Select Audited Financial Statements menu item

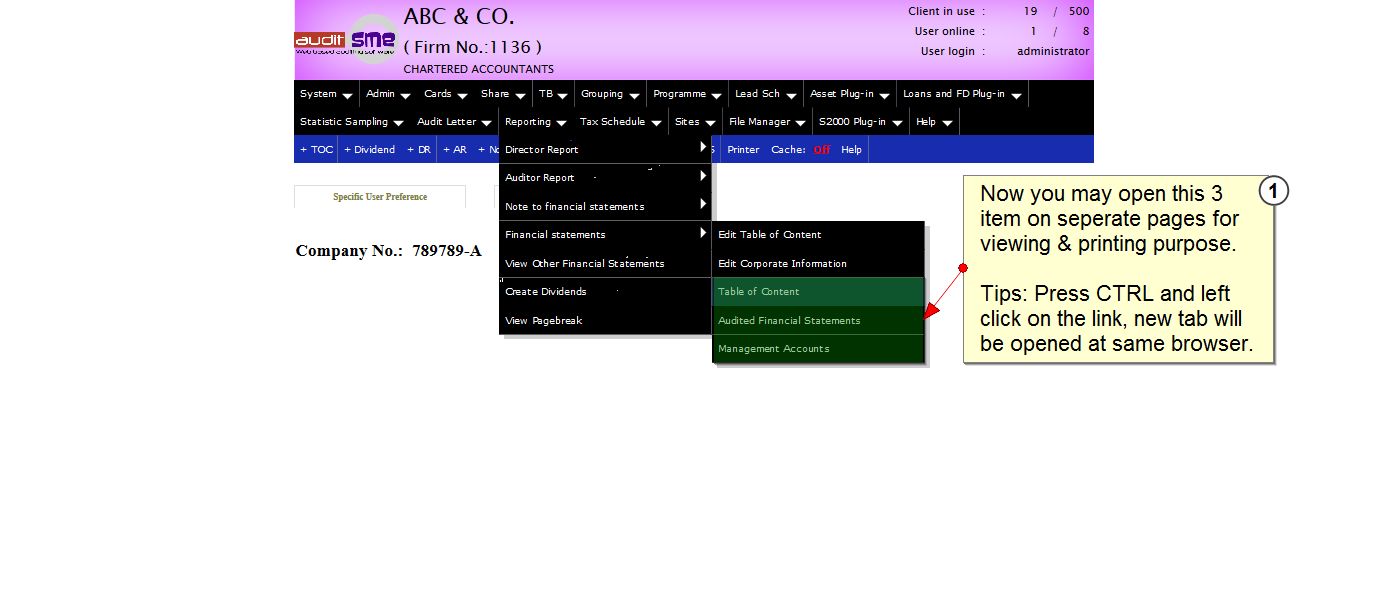tap(789, 321)
